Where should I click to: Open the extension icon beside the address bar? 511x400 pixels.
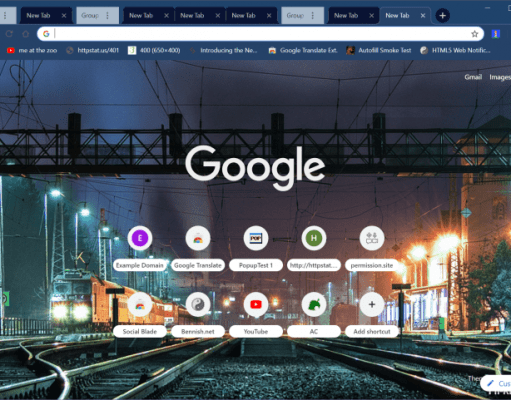[x=496, y=34]
